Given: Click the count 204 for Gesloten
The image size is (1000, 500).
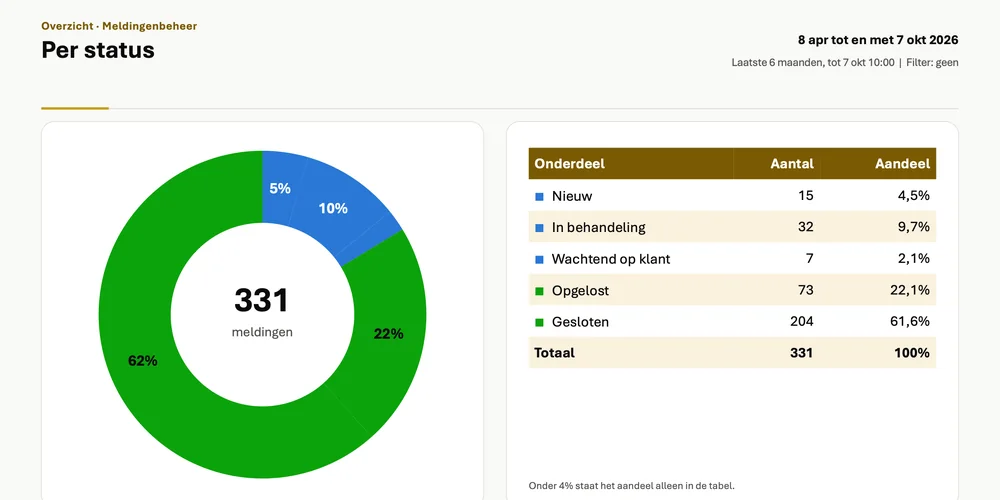Looking at the screenshot, I should [802, 321].
